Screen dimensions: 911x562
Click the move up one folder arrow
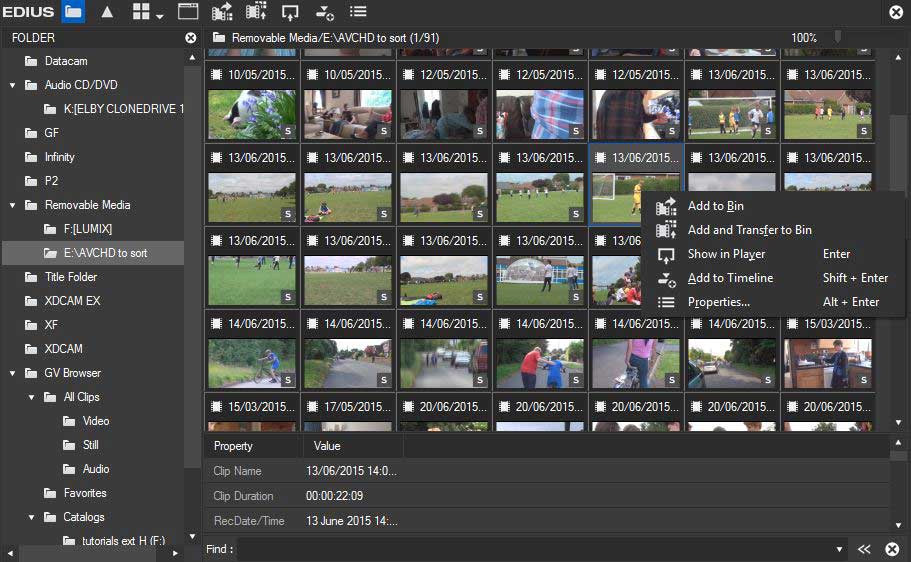(107, 12)
